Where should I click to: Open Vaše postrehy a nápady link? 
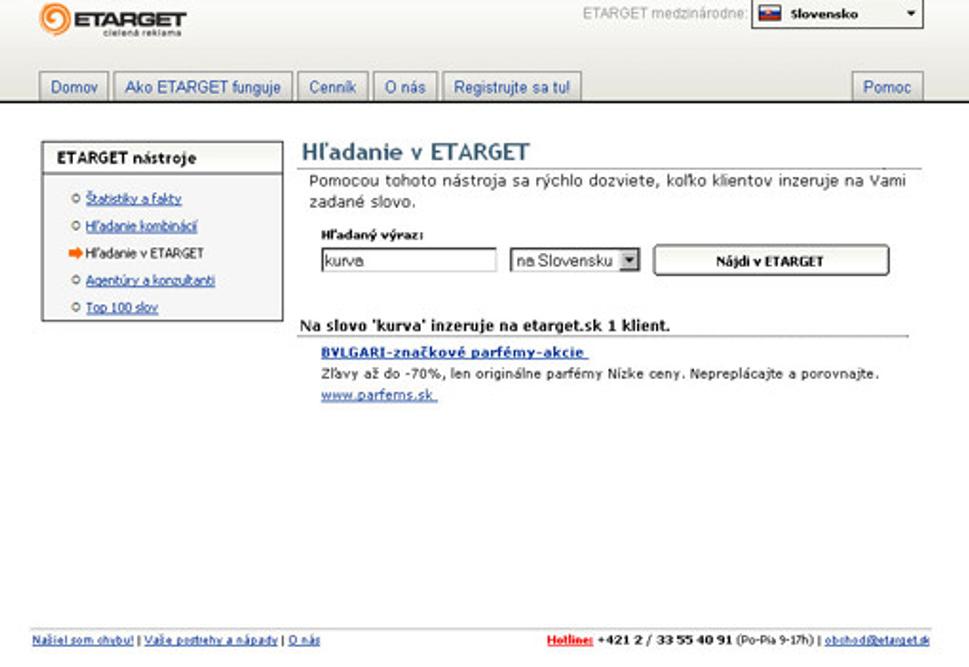(x=211, y=640)
